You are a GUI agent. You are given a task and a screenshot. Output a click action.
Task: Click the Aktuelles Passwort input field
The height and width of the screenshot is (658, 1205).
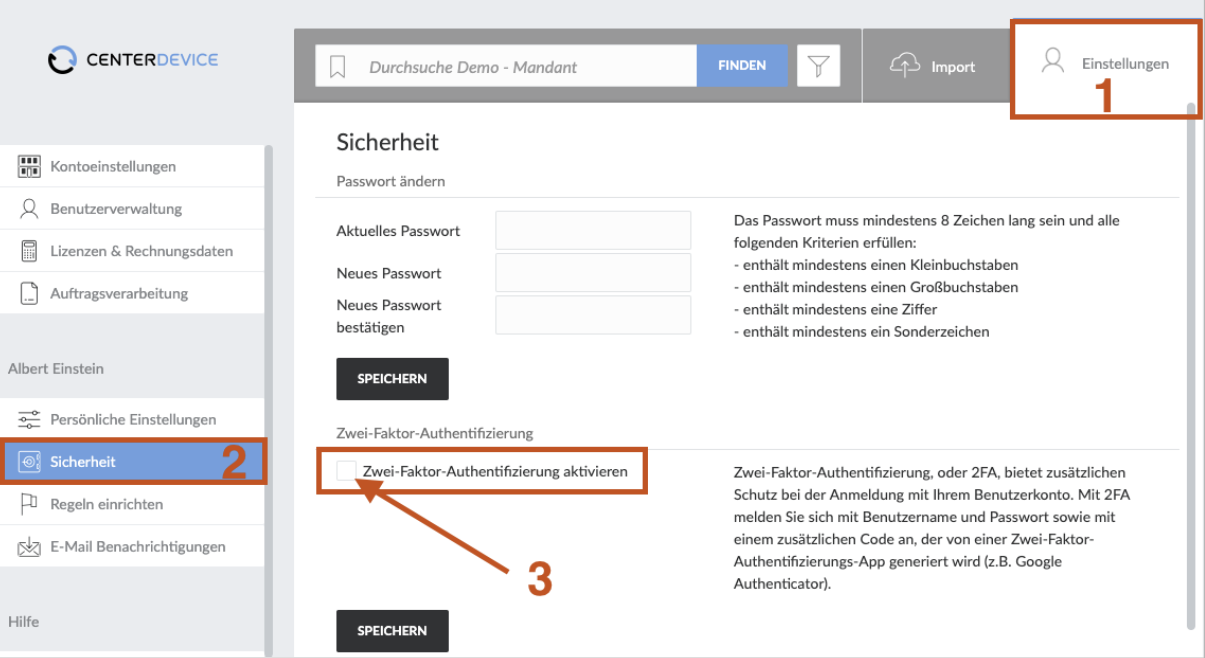point(594,230)
